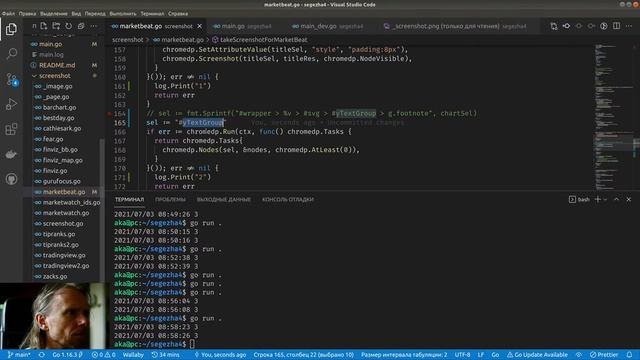640x360 pixels.
Task: Switch to the ВЫХОДНЫЕ ДАННЫЕ panel tab
Action: [x=224, y=200]
